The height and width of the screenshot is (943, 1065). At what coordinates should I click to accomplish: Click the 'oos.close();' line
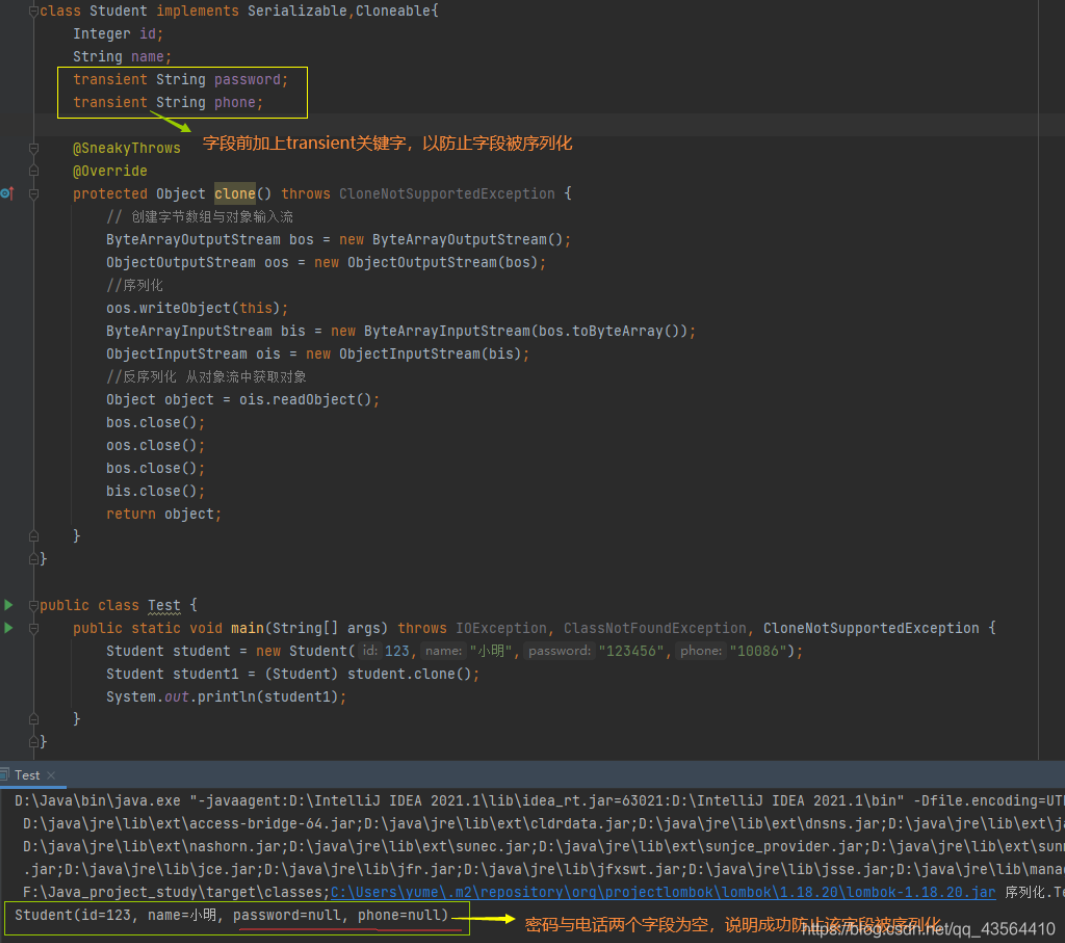point(156,446)
